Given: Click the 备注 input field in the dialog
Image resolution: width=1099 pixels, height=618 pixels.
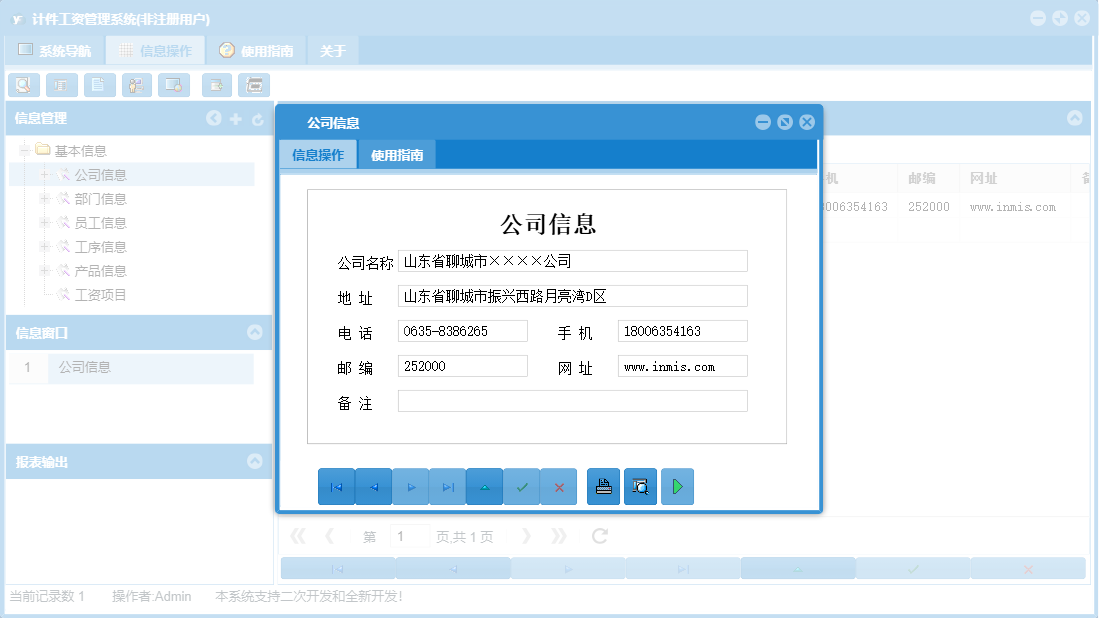Looking at the screenshot, I should 572,401.
